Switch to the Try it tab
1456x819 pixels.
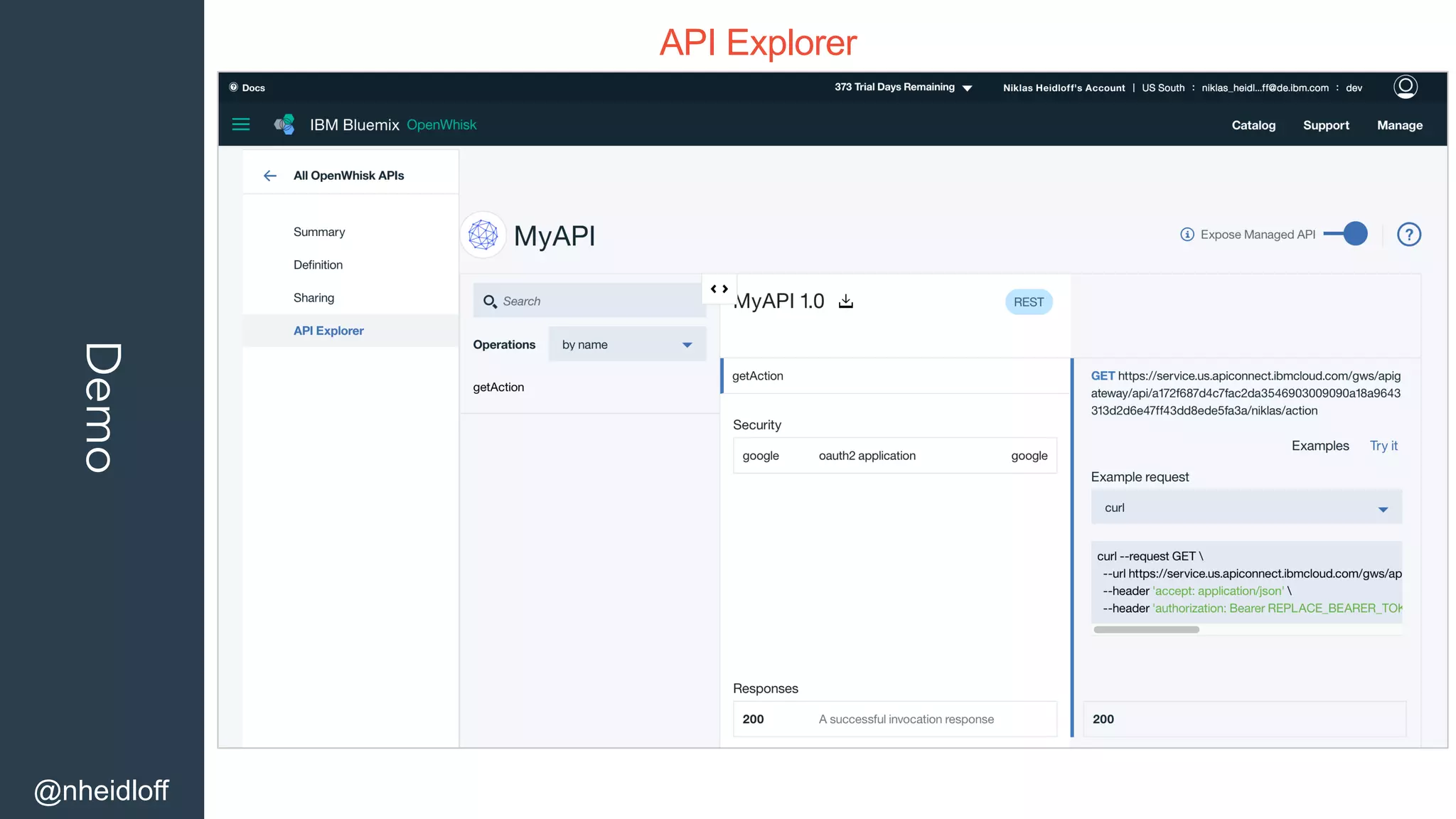tap(1383, 446)
